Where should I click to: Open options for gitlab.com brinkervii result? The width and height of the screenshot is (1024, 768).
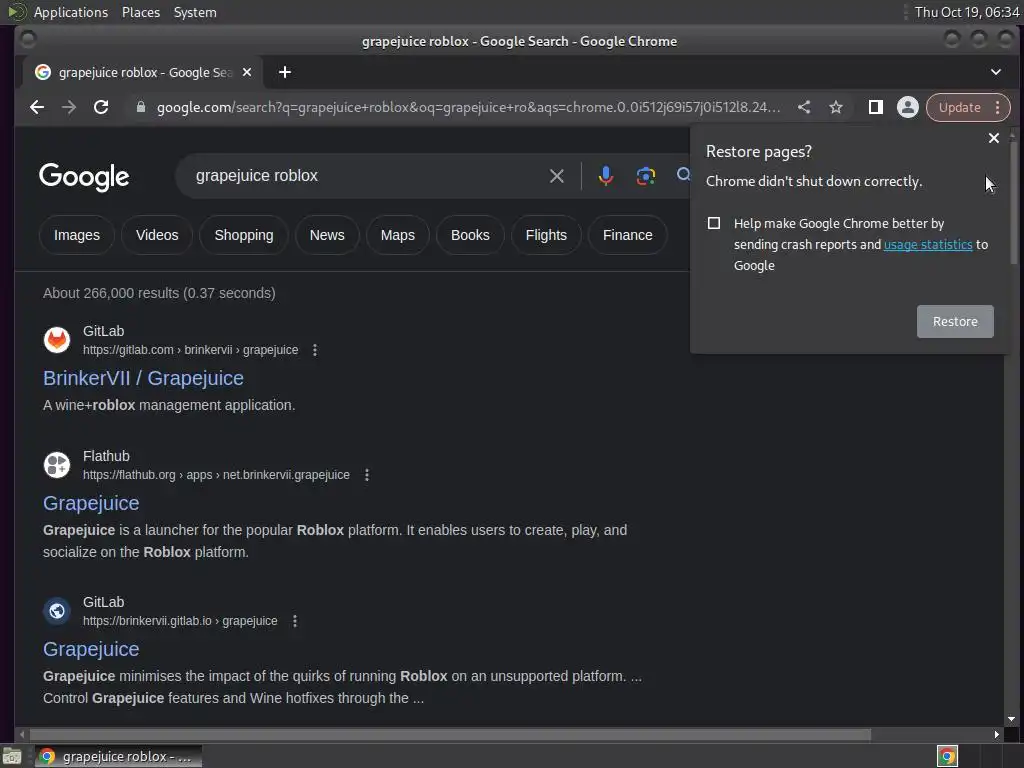point(315,350)
